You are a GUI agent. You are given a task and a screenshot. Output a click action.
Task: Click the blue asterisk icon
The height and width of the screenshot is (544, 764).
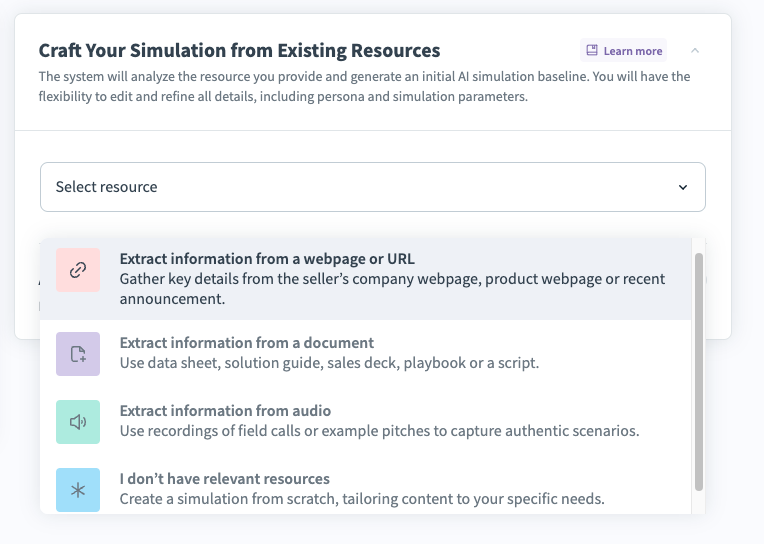pos(78,490)
